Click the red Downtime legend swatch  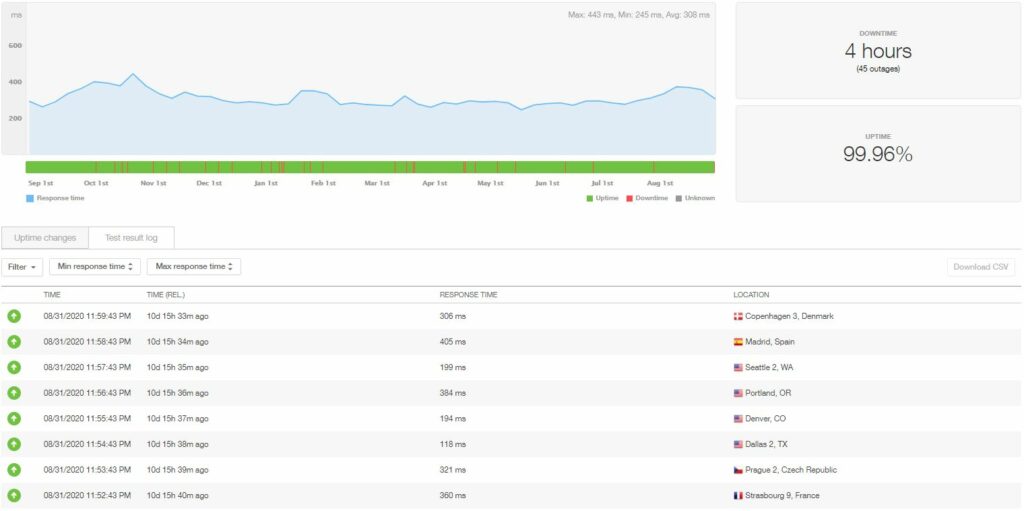pos(630,198)
